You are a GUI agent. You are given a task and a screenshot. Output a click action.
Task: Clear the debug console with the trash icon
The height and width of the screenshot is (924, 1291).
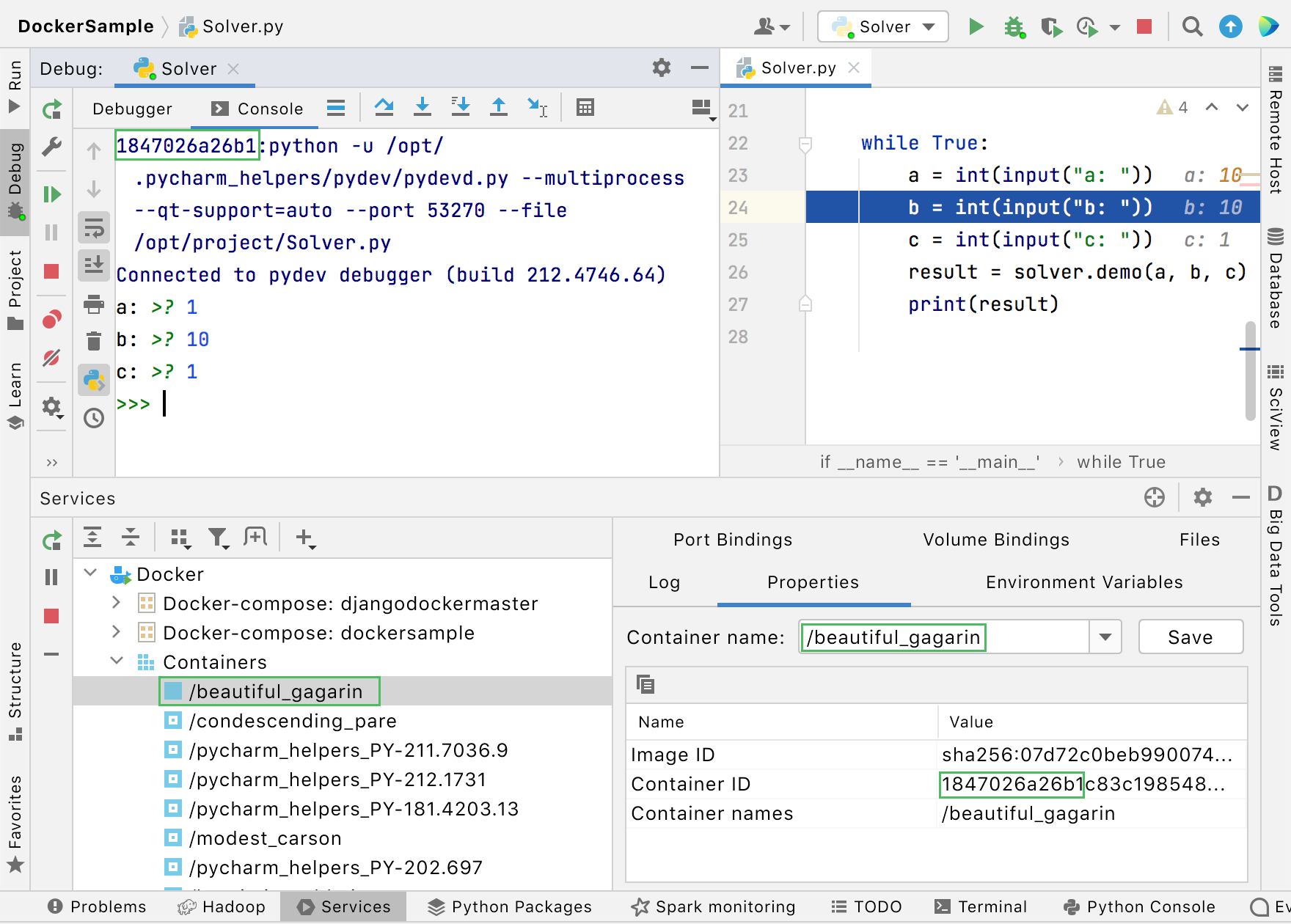click(93, 339)
